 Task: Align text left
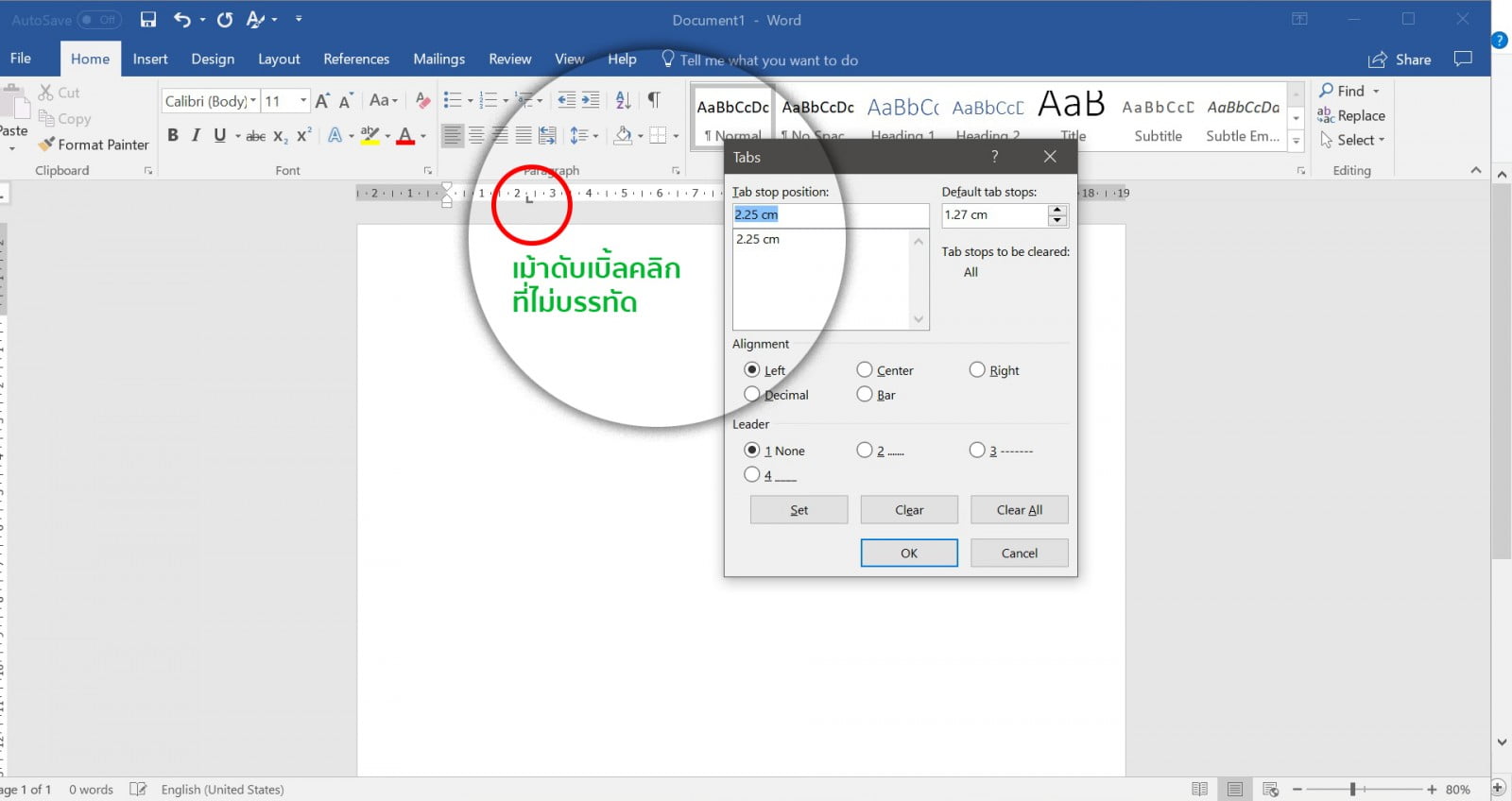[x=454, y=136]
